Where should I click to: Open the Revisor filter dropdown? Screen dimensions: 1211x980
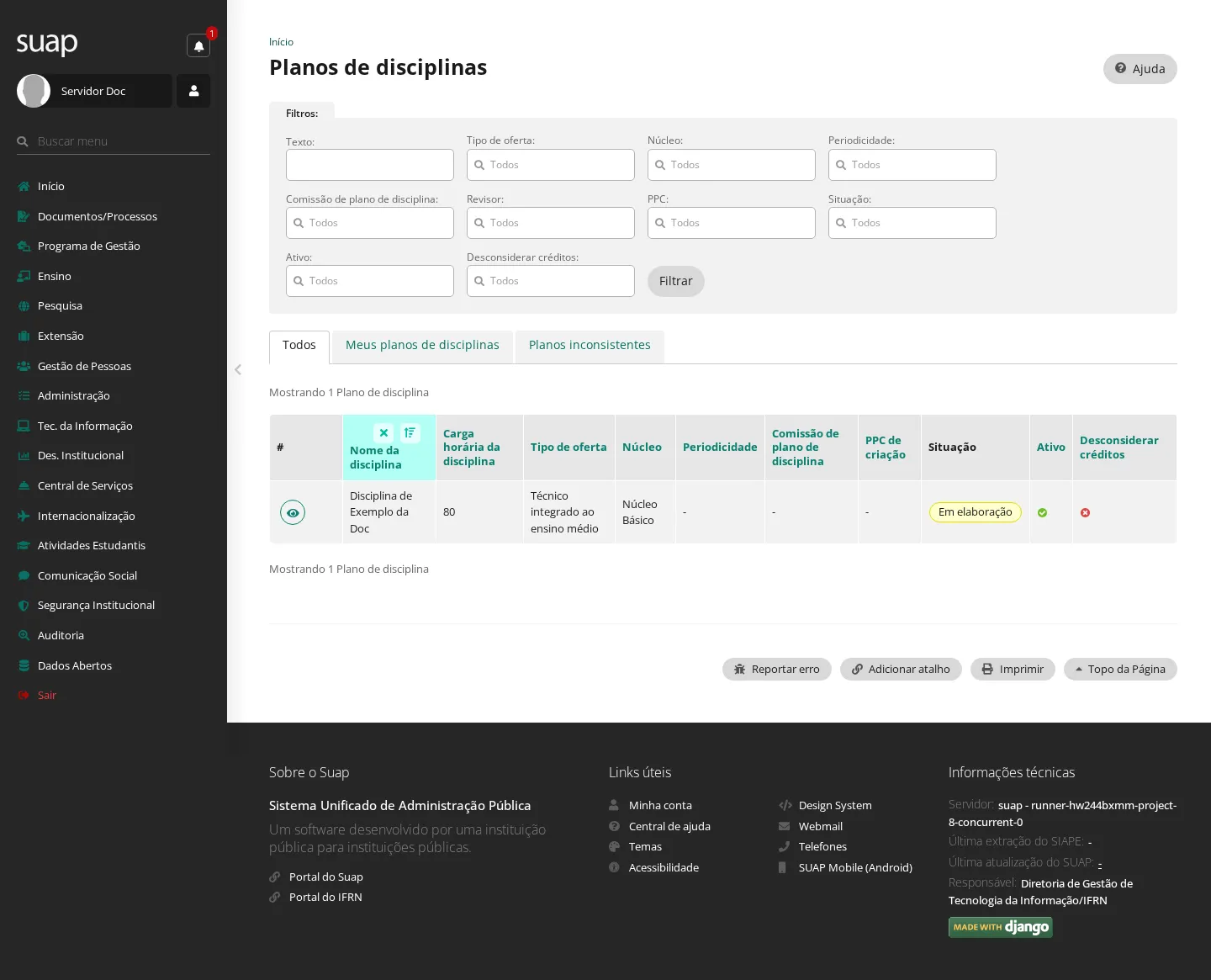(x=551, y=223)
